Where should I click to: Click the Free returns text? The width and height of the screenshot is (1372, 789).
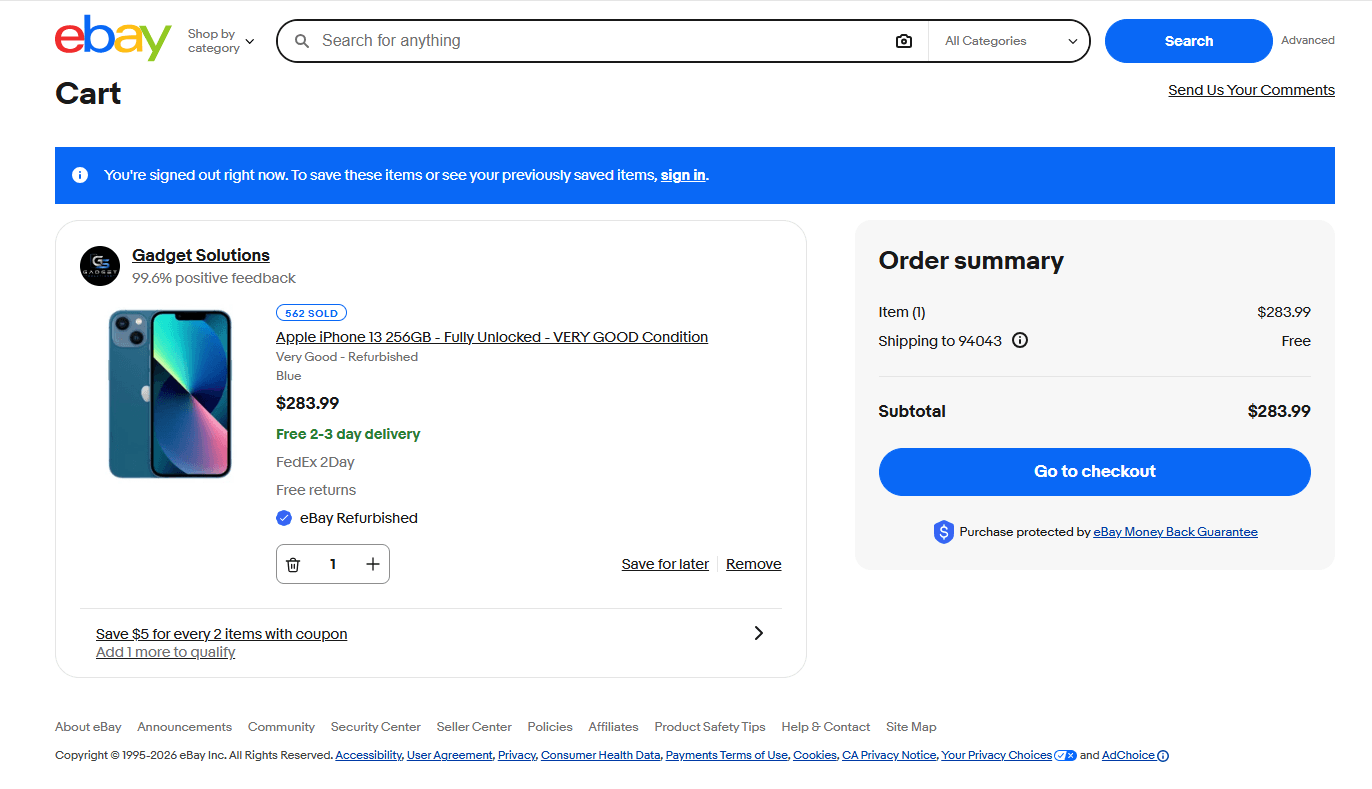click(316, 490)
